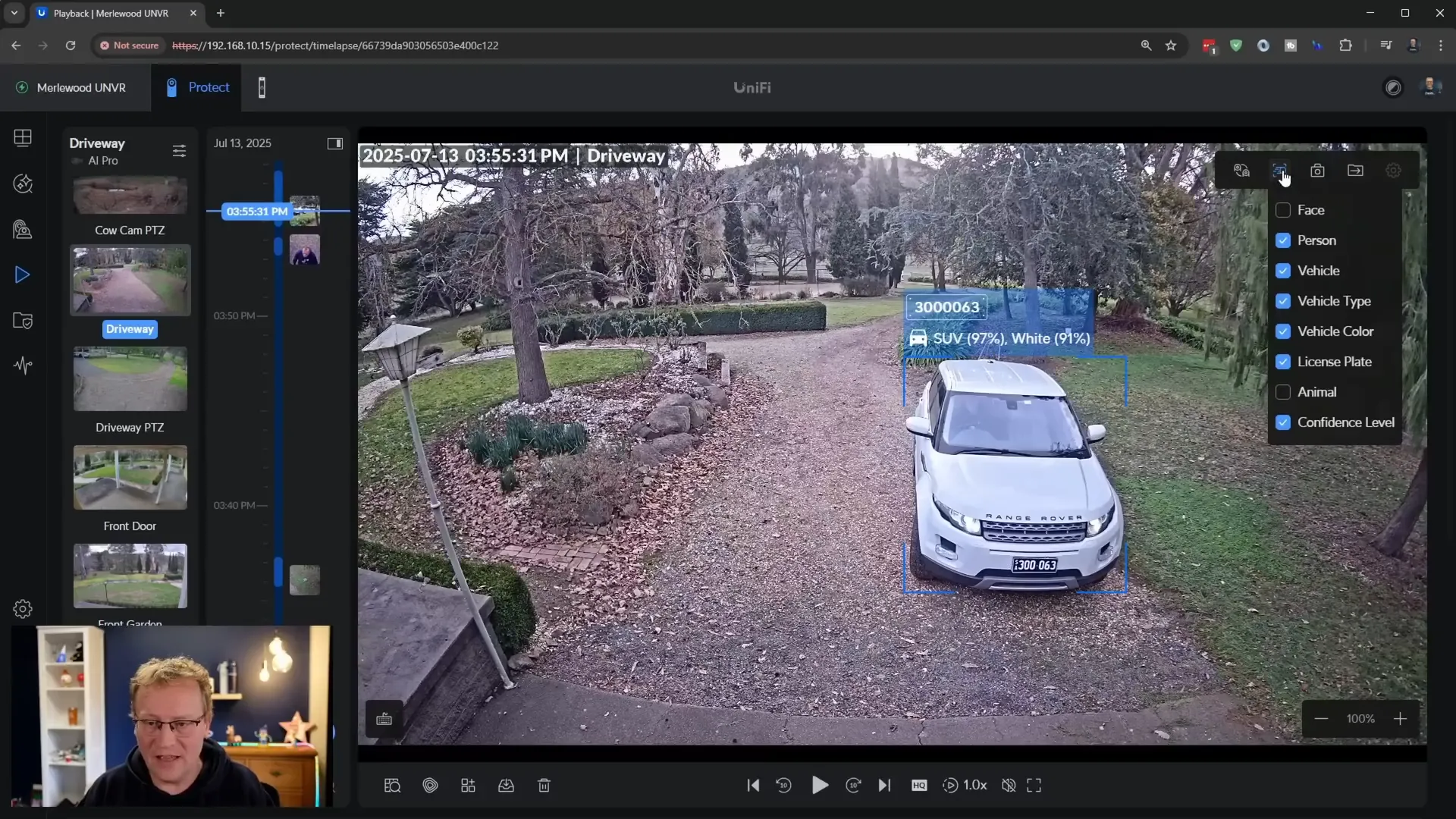Viewport: 1456px width, 819px height.
Task: Select the Front Door camera thumbnail
Action: click(x=130, y=477)
